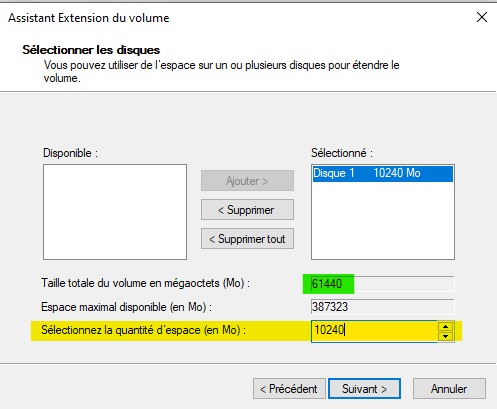Image resolution: width=497 pixels, height=409 pixels.
Task: Click the Sélectionner les disques heading
Action: tap(91, 50)
